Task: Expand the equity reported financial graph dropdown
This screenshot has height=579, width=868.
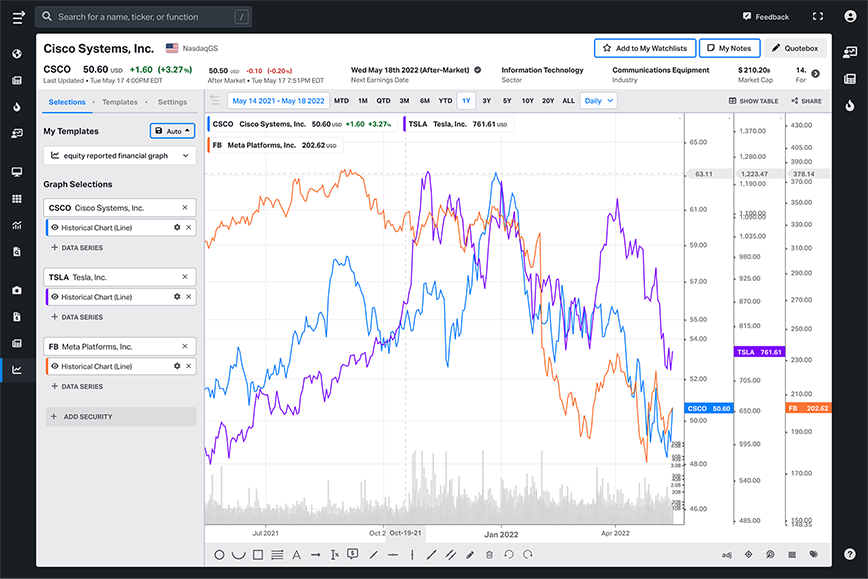Action: (x=119, y=155)
